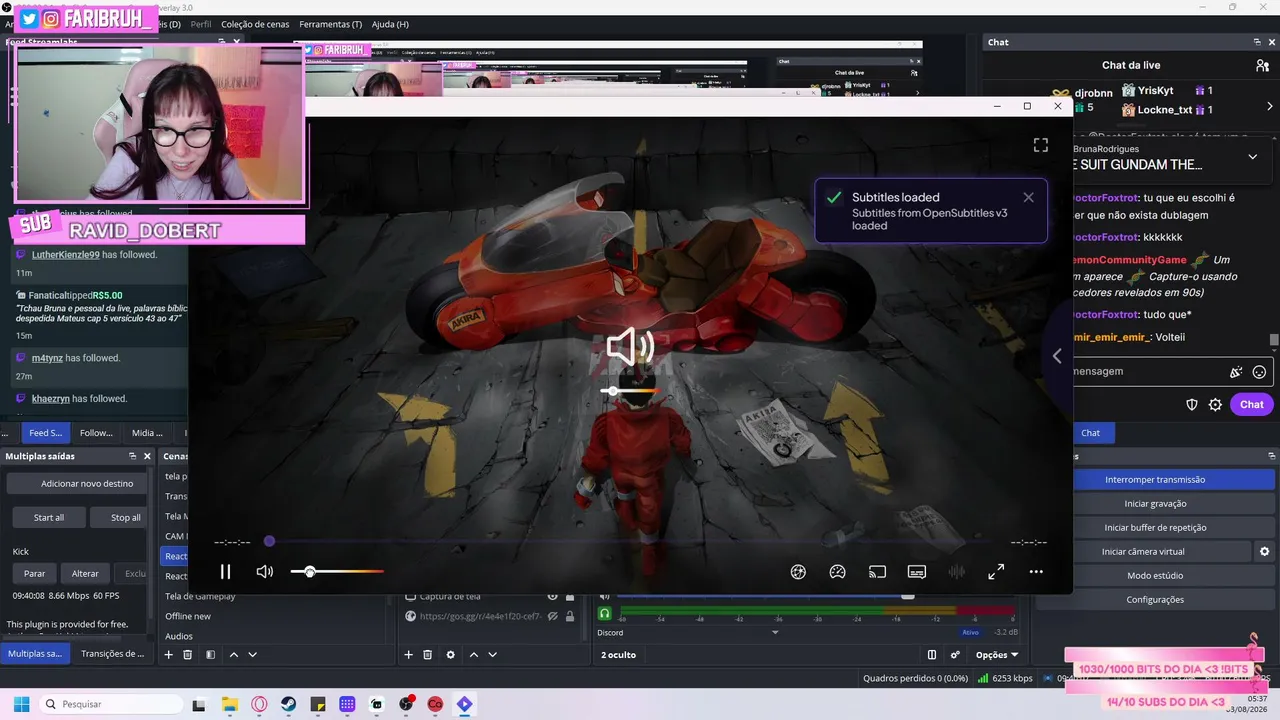The image size is (1280, 720).
Task: Pause the video in the player
Action: (x=225, y=572)
